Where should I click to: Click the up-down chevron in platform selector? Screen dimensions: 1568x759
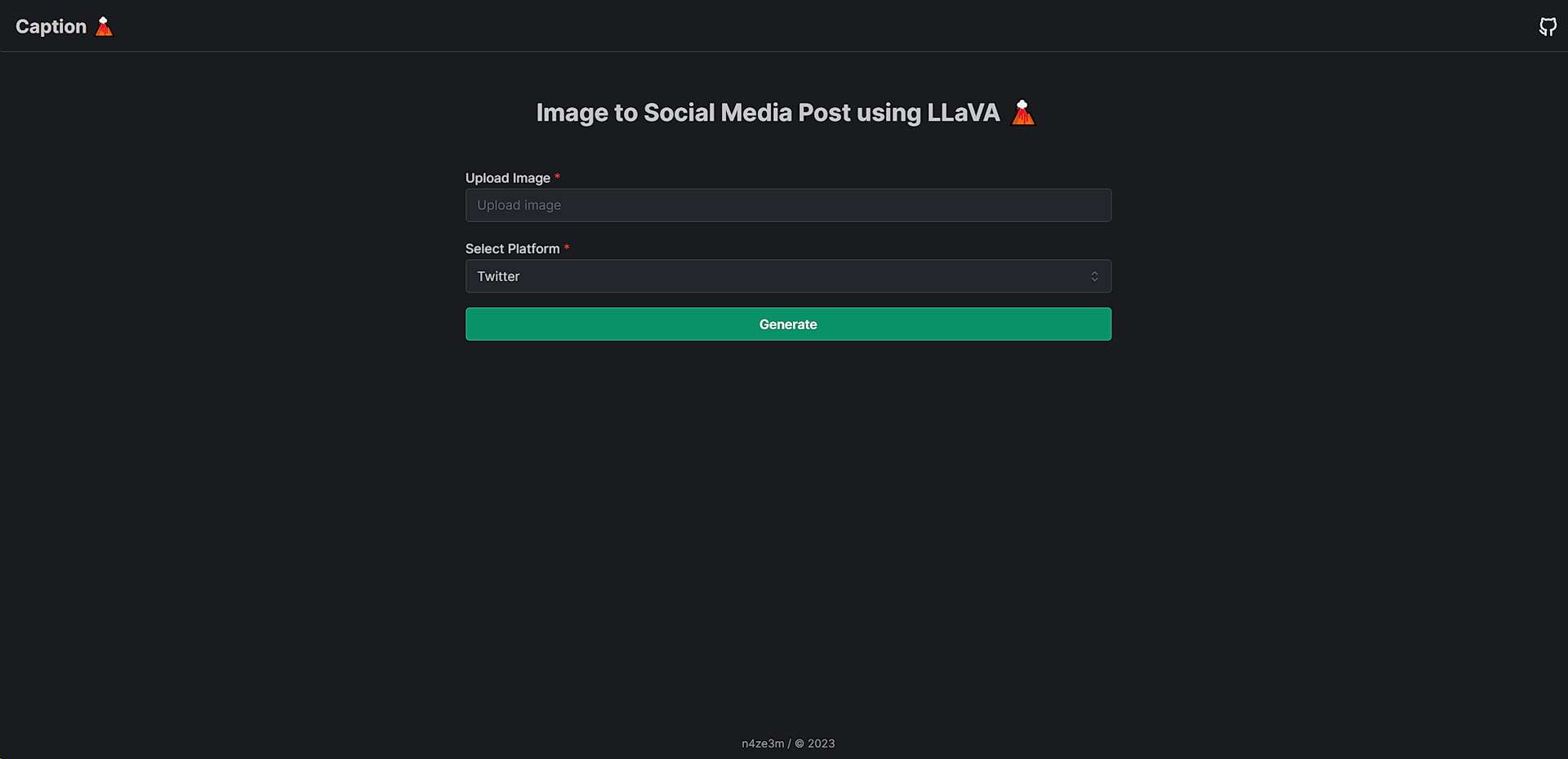(x=1094, y=276)
